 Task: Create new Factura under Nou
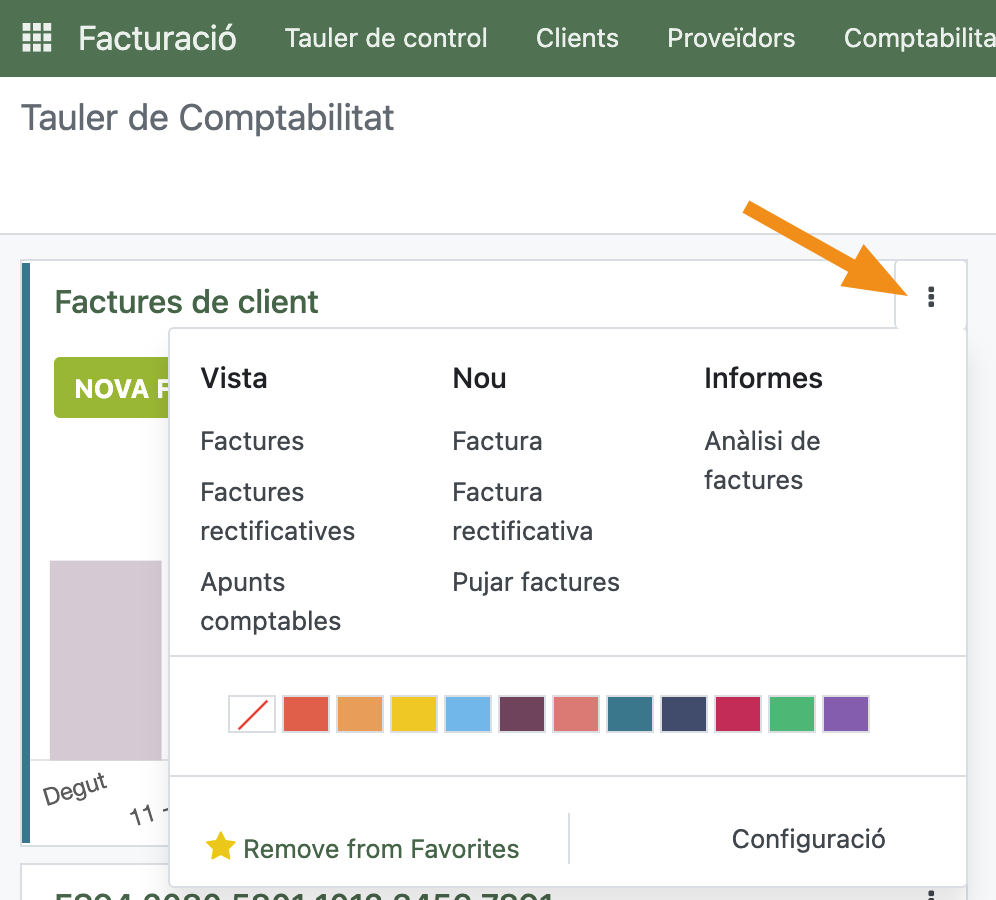pos(497,441)
